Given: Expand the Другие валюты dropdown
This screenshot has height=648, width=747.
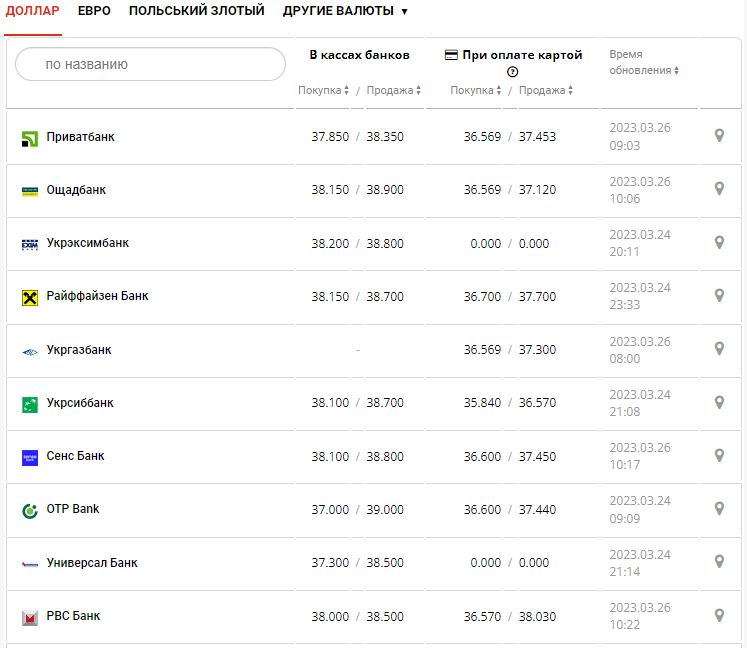Looking at the screenshot, I should [x=345, y=11].
